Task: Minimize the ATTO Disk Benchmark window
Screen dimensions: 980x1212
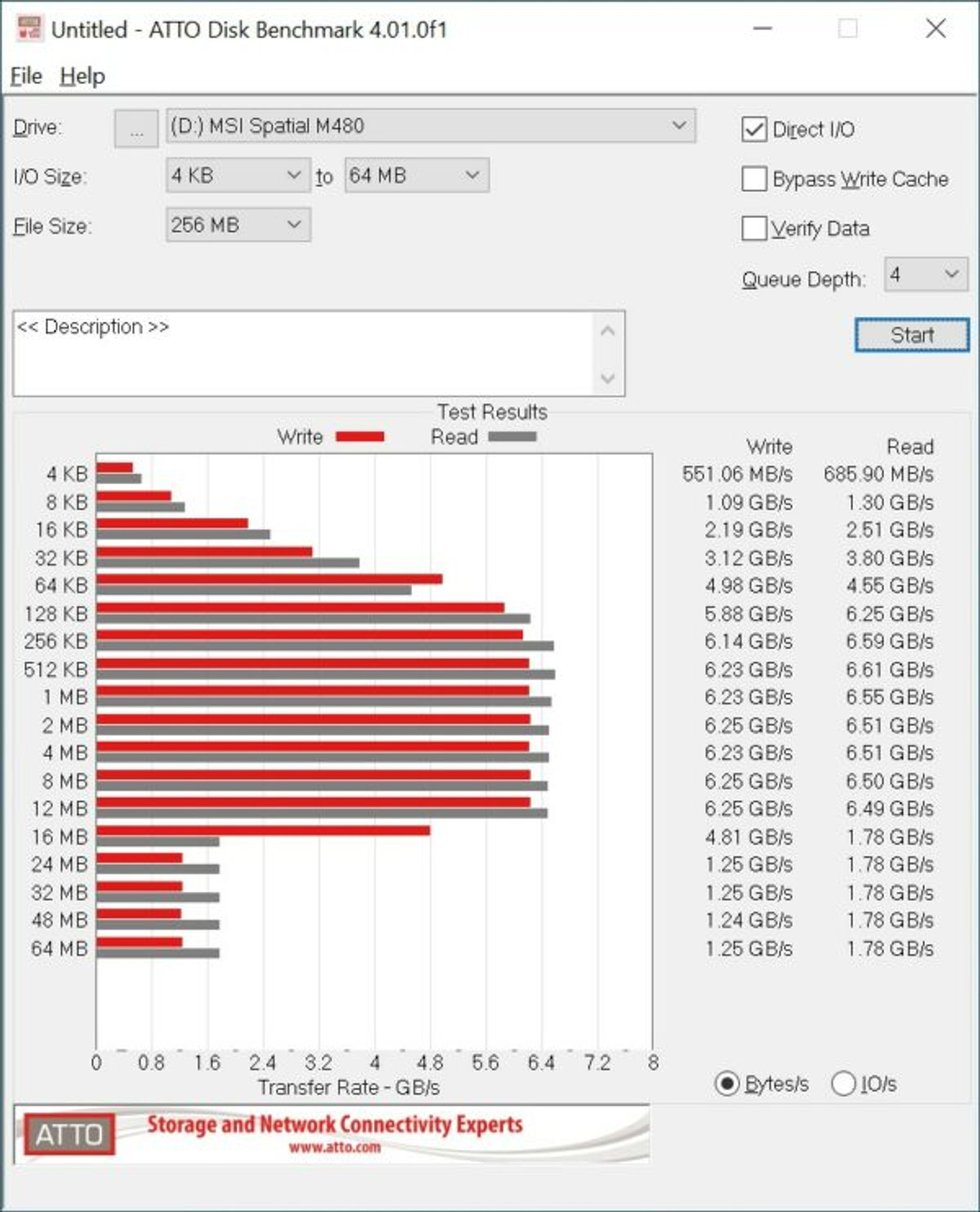Action: (x=763, y=28)
